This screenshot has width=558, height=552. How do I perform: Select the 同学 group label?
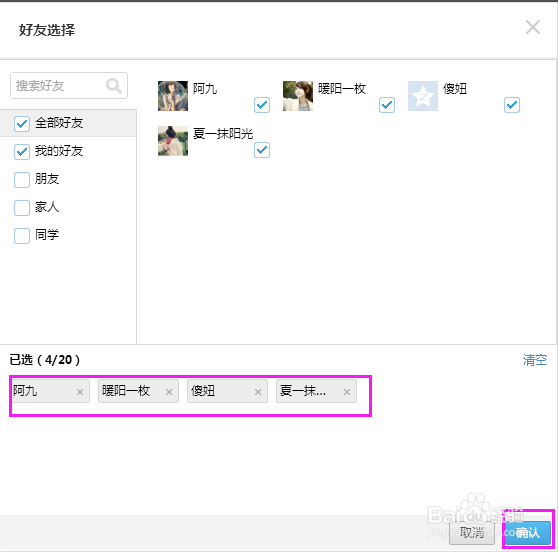[47, 235]
